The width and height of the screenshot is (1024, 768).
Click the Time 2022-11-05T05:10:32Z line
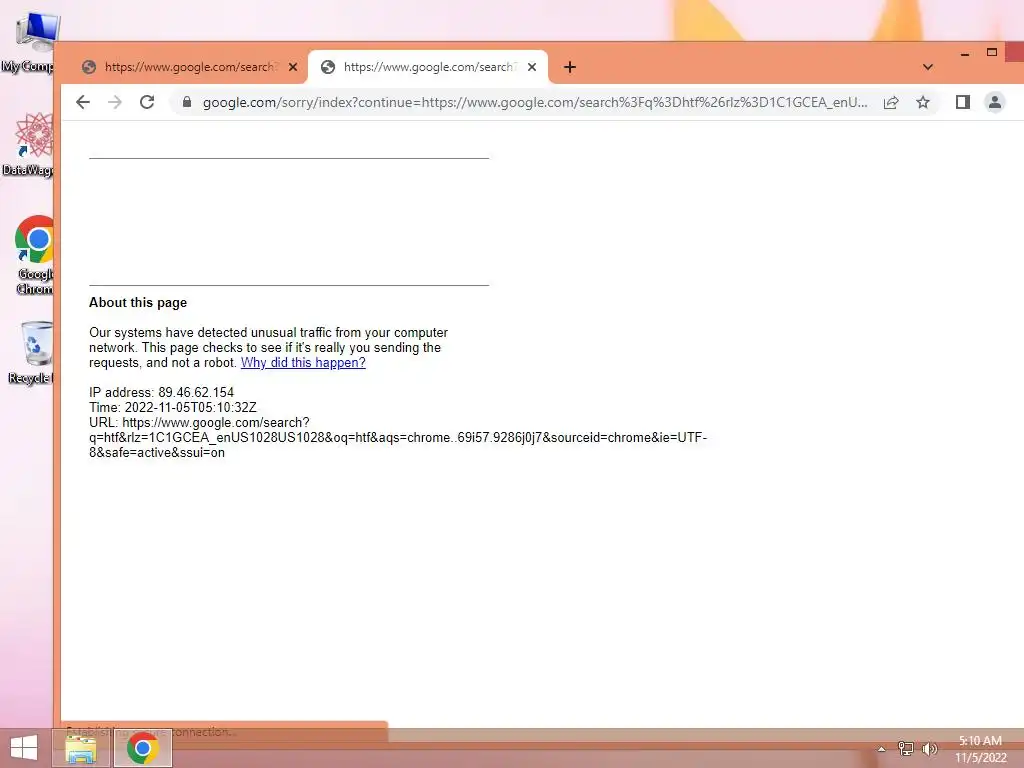tap(173, 408)
